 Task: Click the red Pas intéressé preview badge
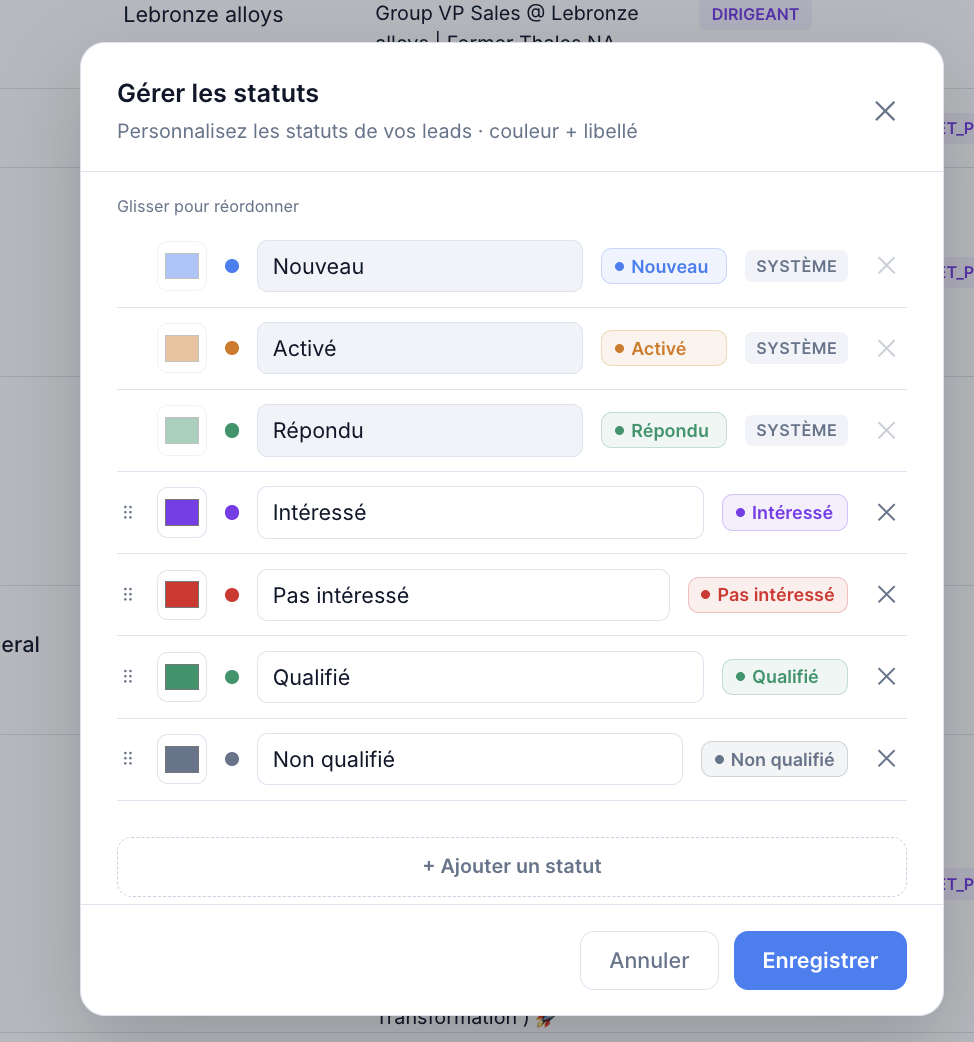click(x=768, y=595)
